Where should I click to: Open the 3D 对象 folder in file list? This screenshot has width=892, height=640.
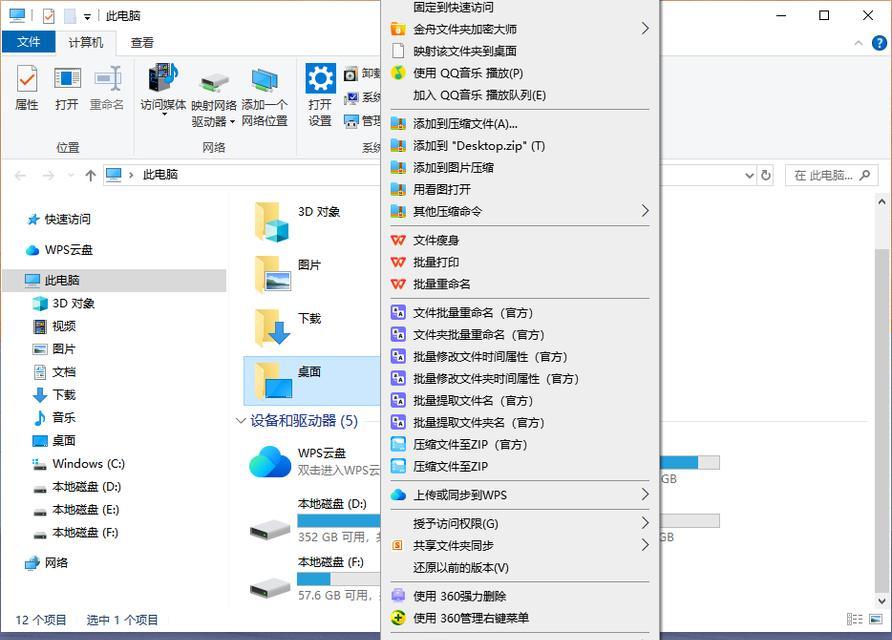click(x=272, y=222)
